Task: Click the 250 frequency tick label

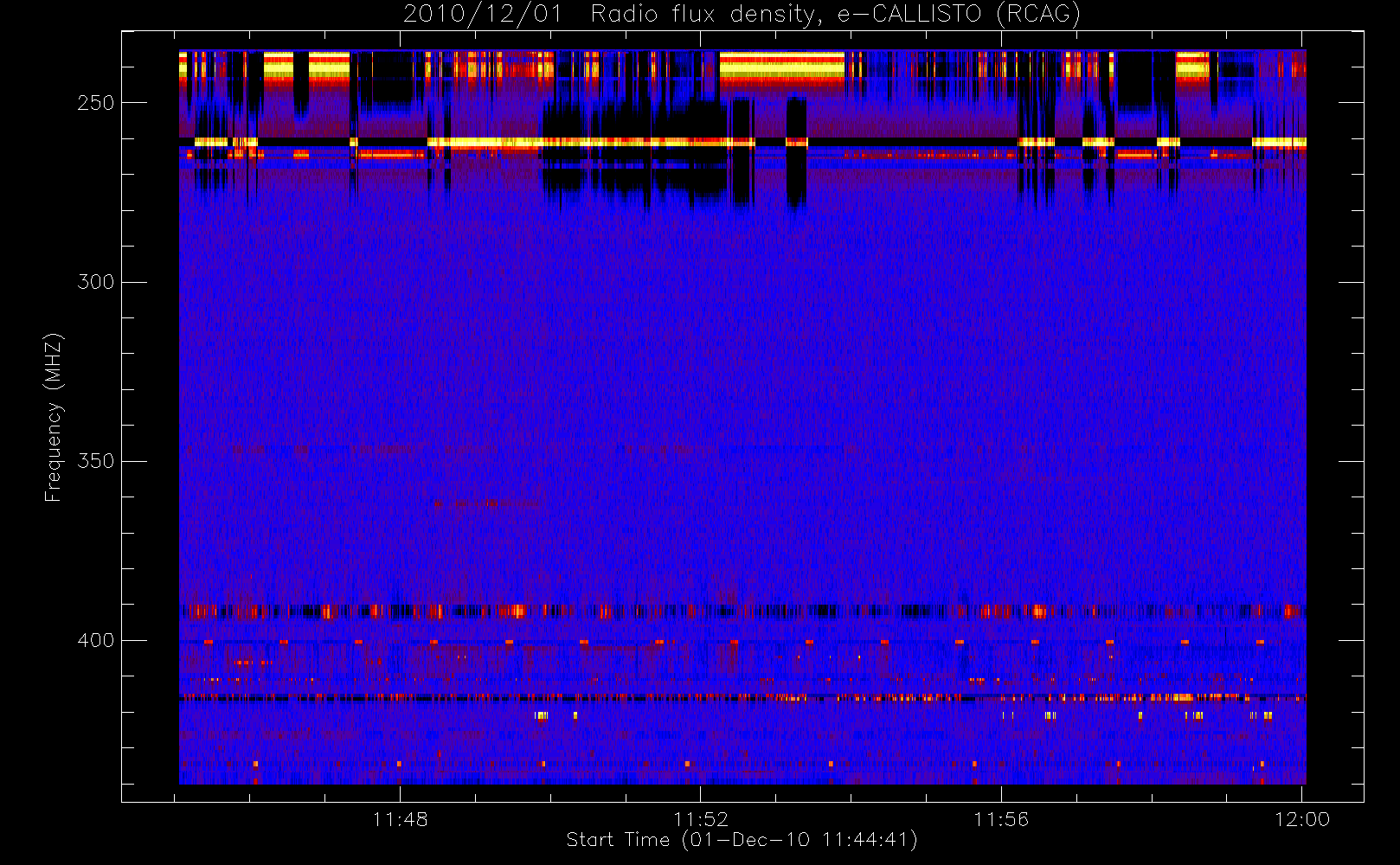Action: 96,103
